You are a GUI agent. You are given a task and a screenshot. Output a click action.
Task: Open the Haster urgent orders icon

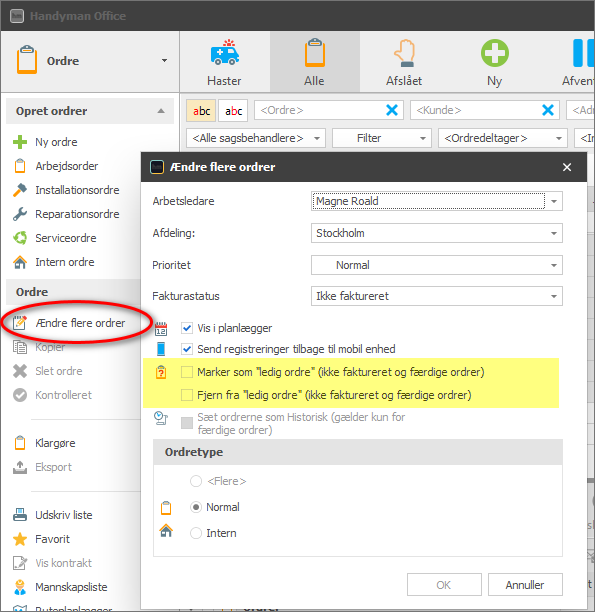[x=224, y=52]
